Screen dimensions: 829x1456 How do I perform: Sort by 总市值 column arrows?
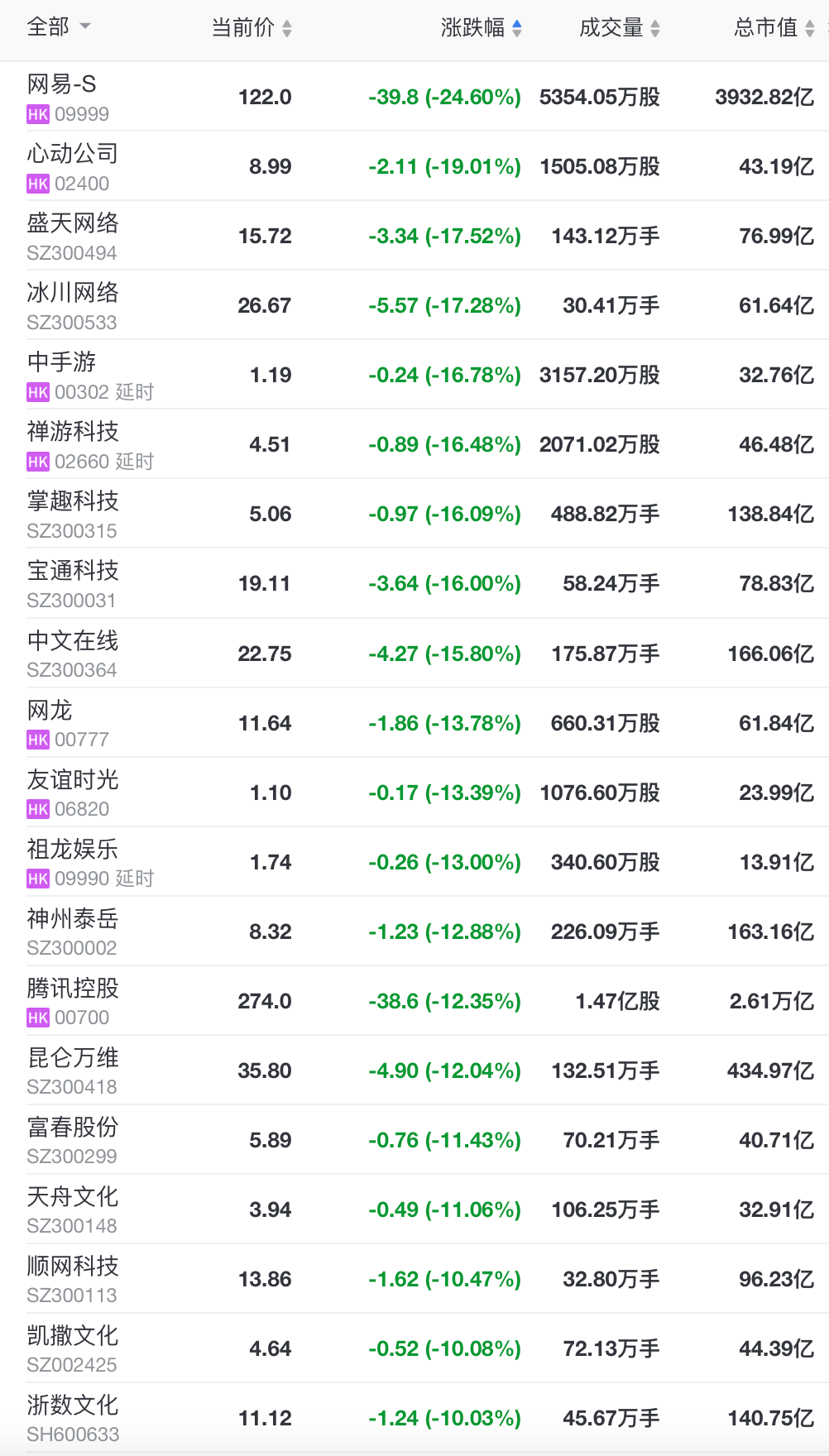point(809,29)
